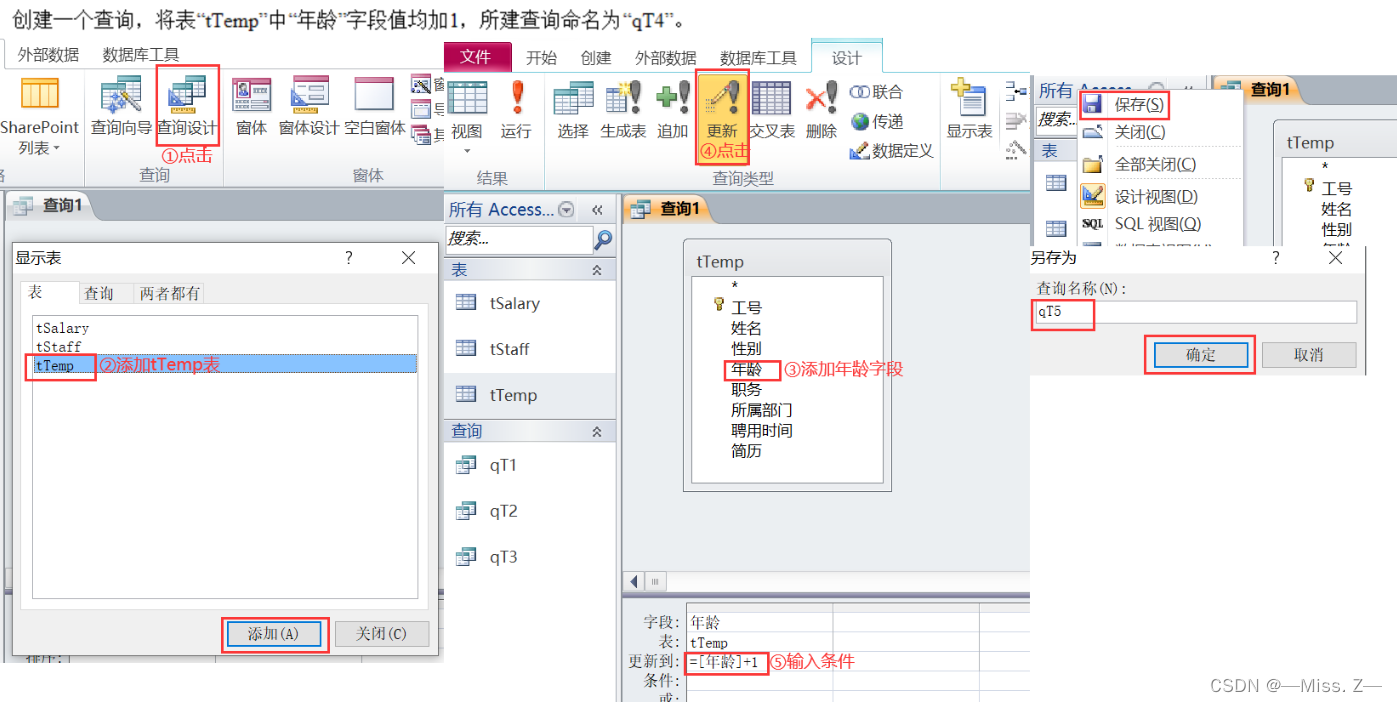Choose the 更新 (Update) query type
The height and width of the screenshot is (702, 1397).
722,110
